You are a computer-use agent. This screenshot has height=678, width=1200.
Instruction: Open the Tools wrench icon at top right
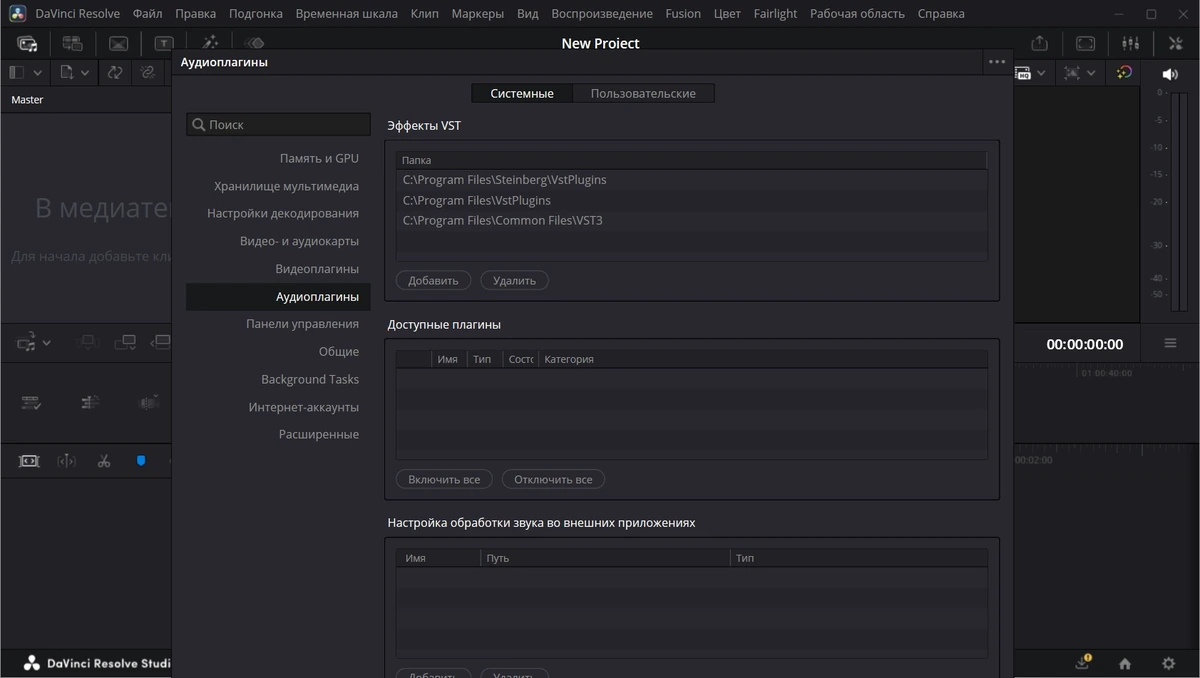1175,43
